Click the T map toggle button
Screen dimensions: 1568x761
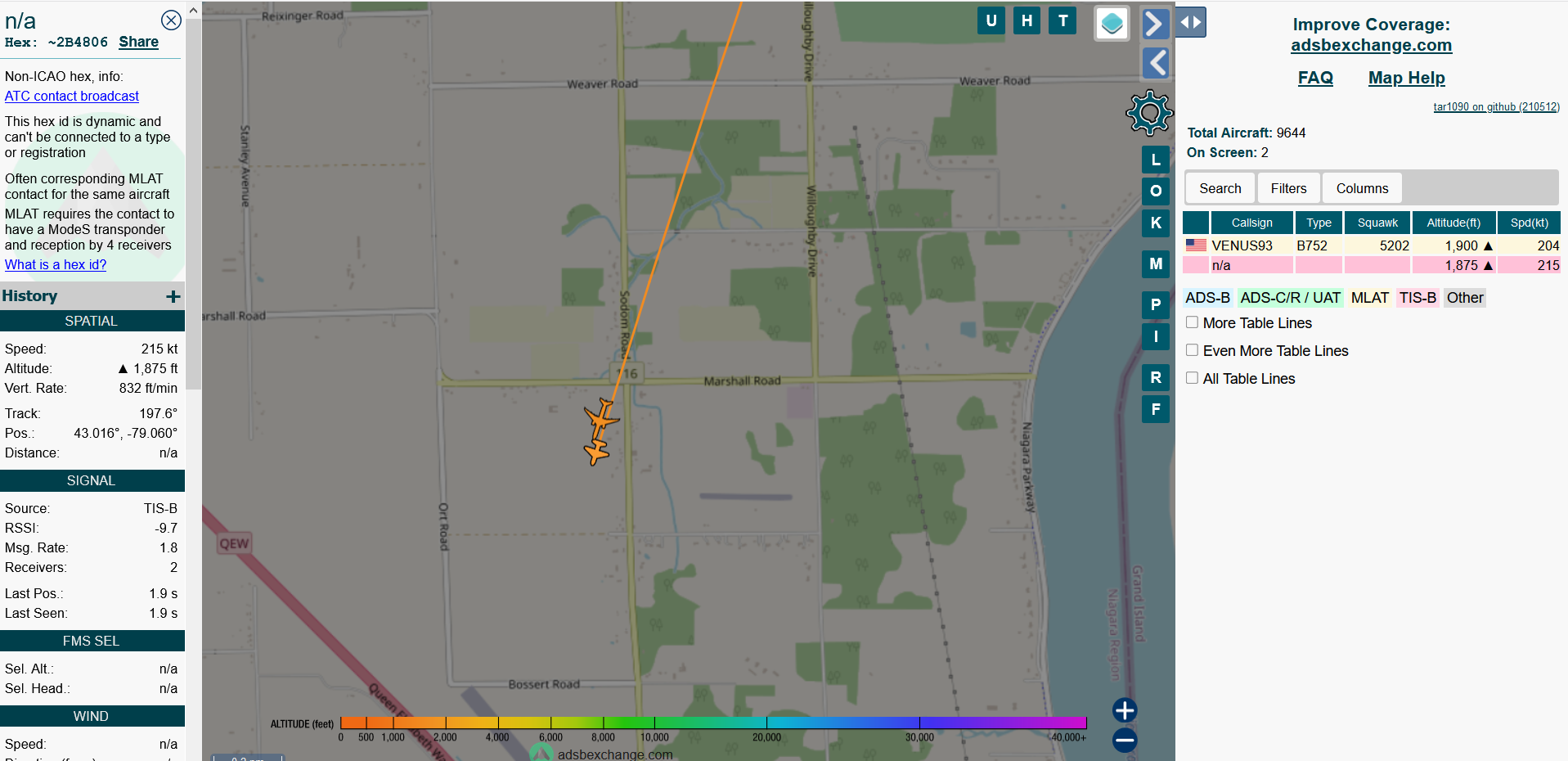[x=1063, y=20]
